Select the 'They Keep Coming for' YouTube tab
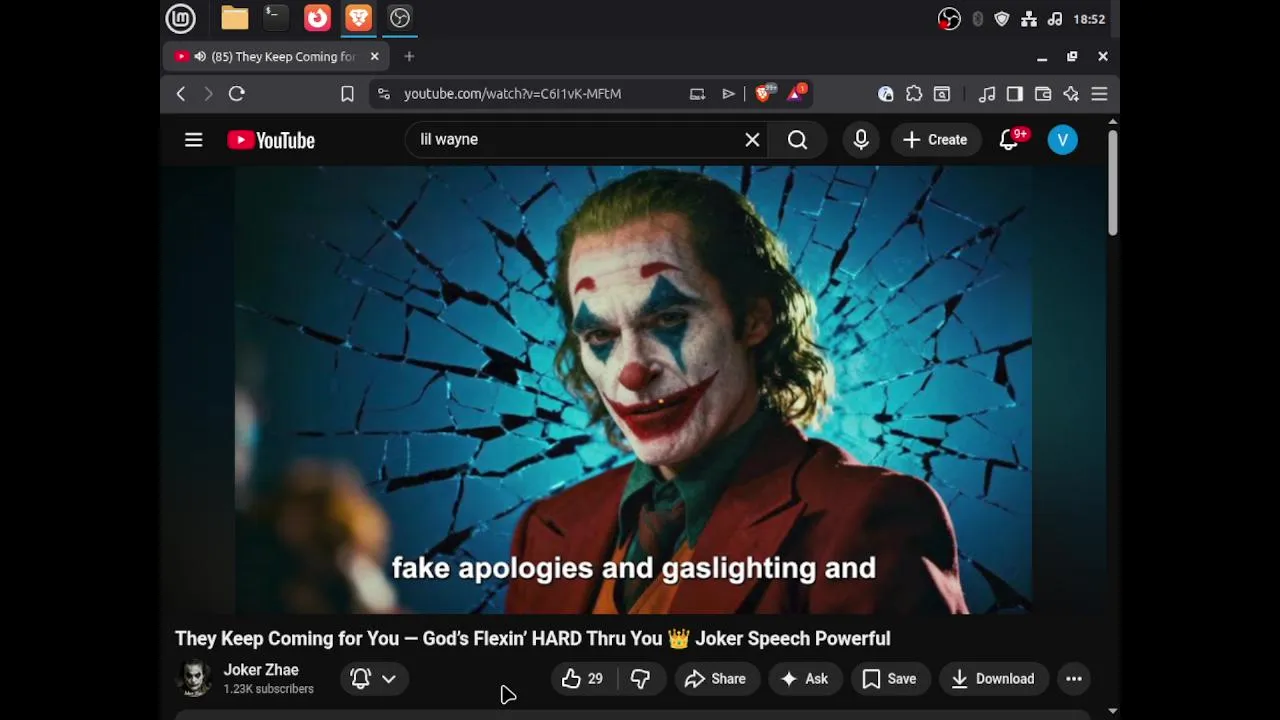Image resolution: width=1280 pixels, height=720 pixels. click(275, 57)
